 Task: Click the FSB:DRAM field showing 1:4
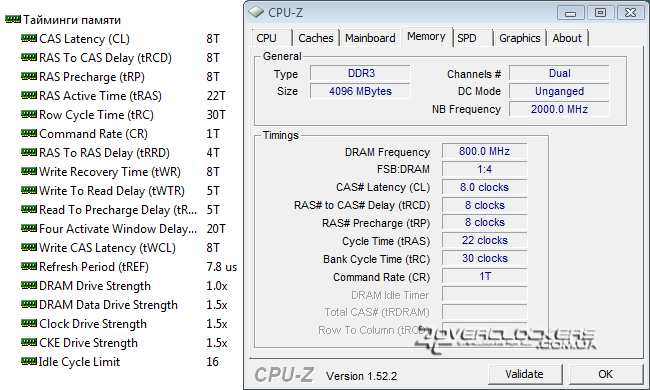tap(485, 169)
